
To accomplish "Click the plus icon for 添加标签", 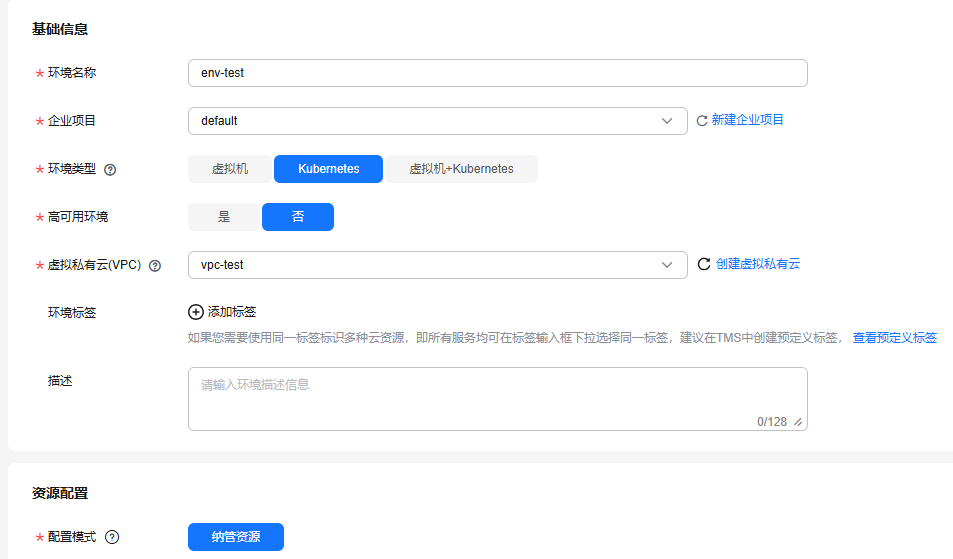I will tap(196, 312).
